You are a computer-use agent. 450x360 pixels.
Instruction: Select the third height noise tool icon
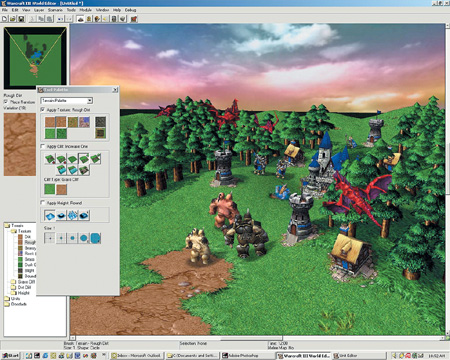point(73,215)
